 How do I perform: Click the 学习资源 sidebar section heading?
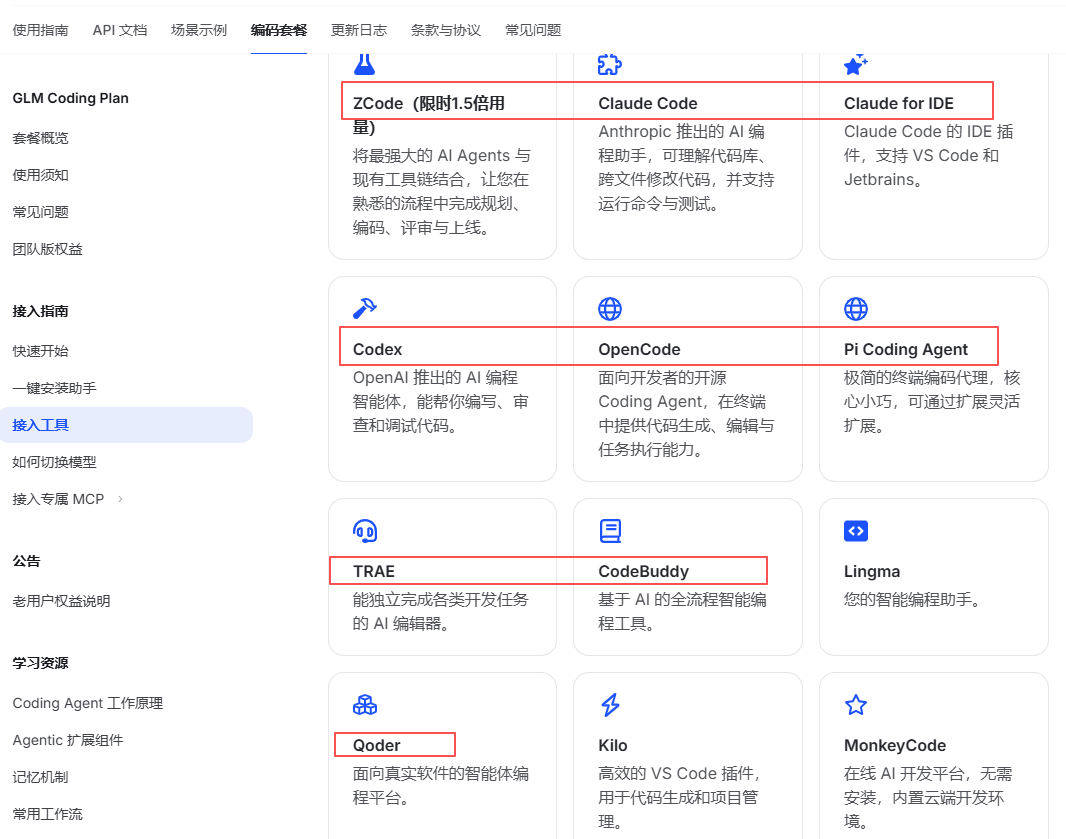pos(41,663)
